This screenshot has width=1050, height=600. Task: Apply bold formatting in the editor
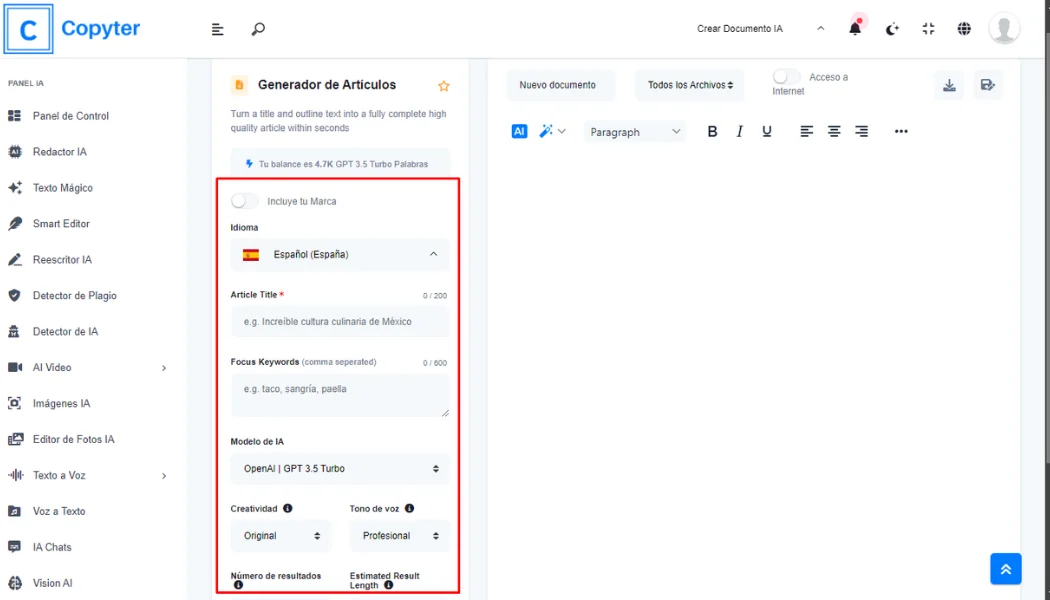712,131
